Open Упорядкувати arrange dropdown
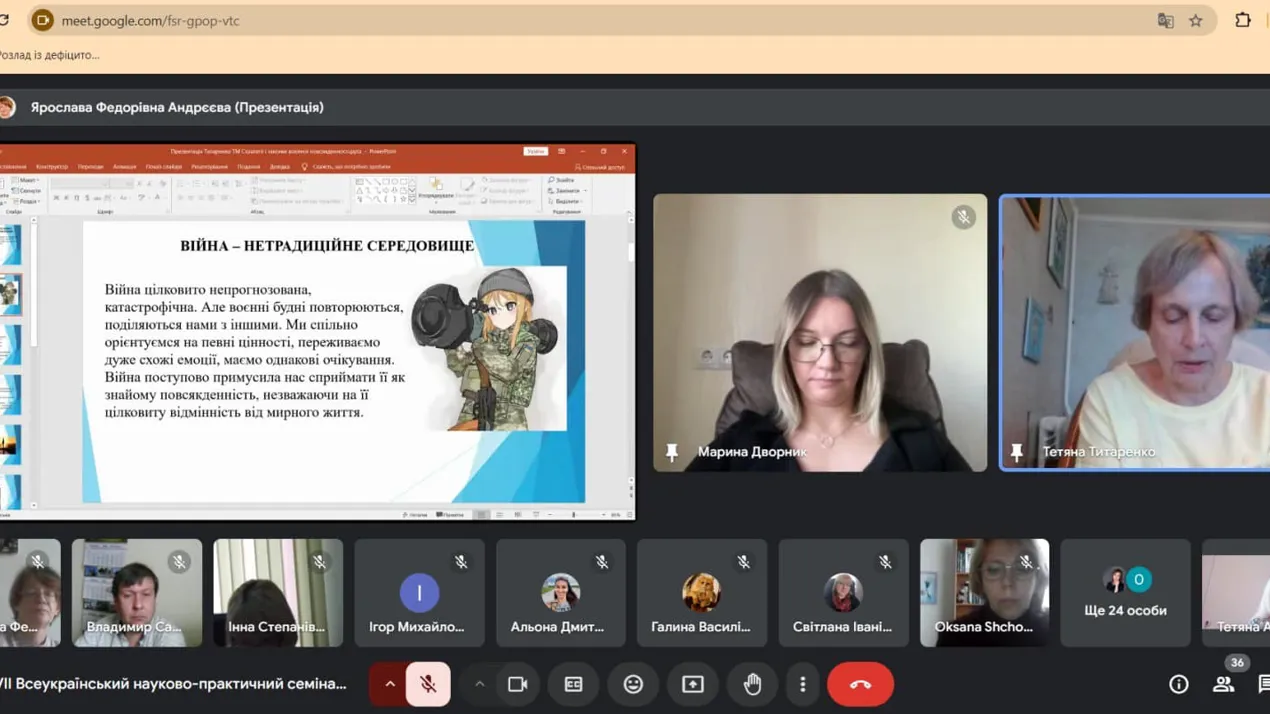 (435, 192)
